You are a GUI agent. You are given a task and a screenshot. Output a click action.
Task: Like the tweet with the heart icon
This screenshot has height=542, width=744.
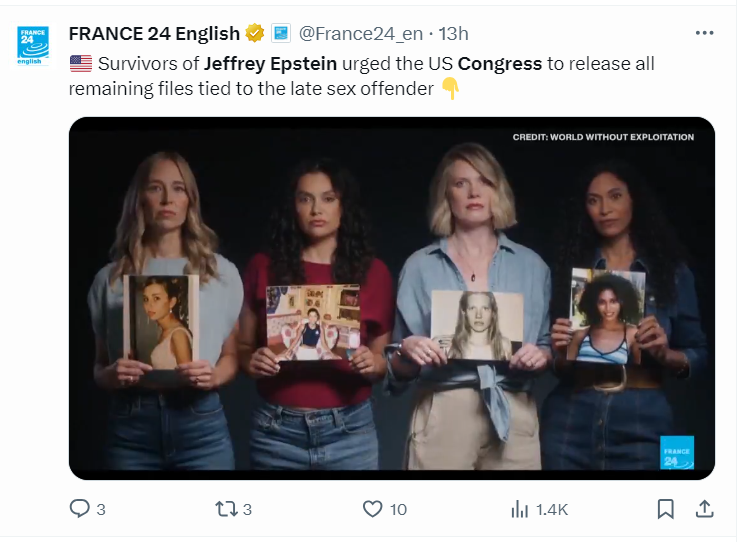pos(373,509)
